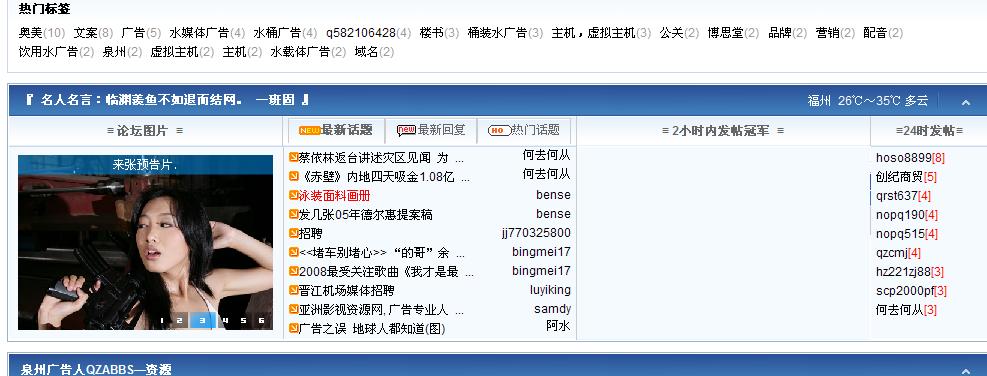Open poster scp2000pf in 24-hour list
The height and width of the screenshot is (376, 987).
(905, 290)
